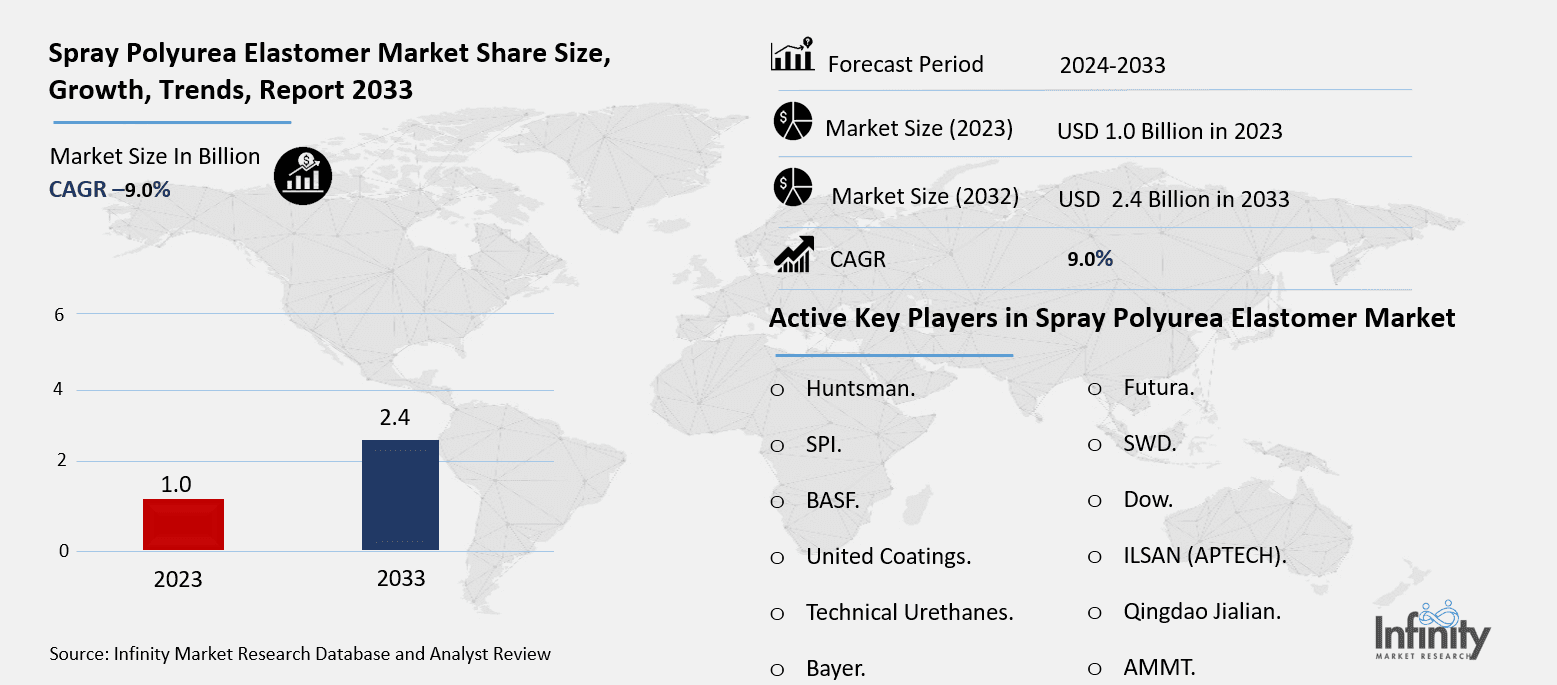Select the bullet marker beside AMMT
Screen dimensions: 1557x685
1094,668
